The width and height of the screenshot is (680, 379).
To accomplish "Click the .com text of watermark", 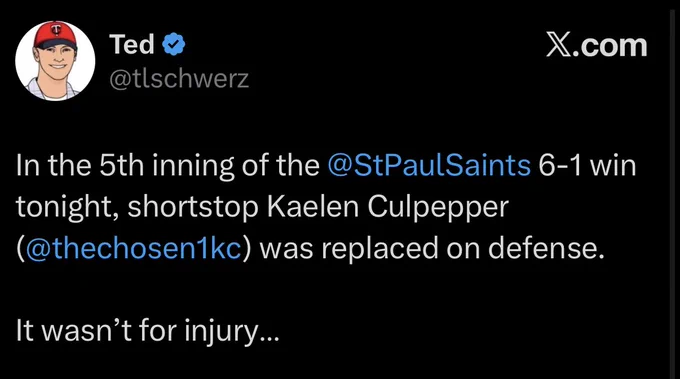I will tap(610, 45).
